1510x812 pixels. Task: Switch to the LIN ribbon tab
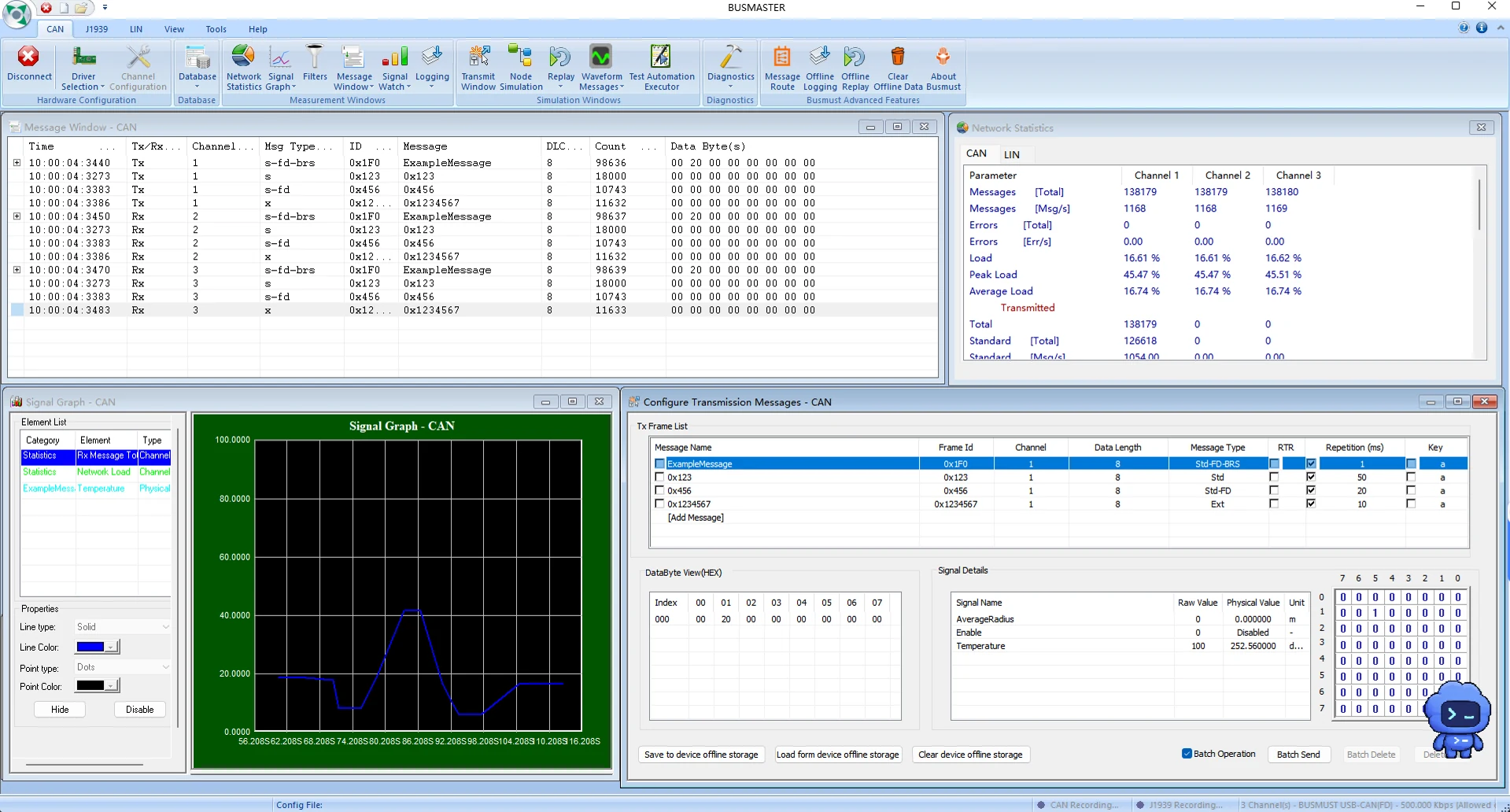(x=136, y=29)
